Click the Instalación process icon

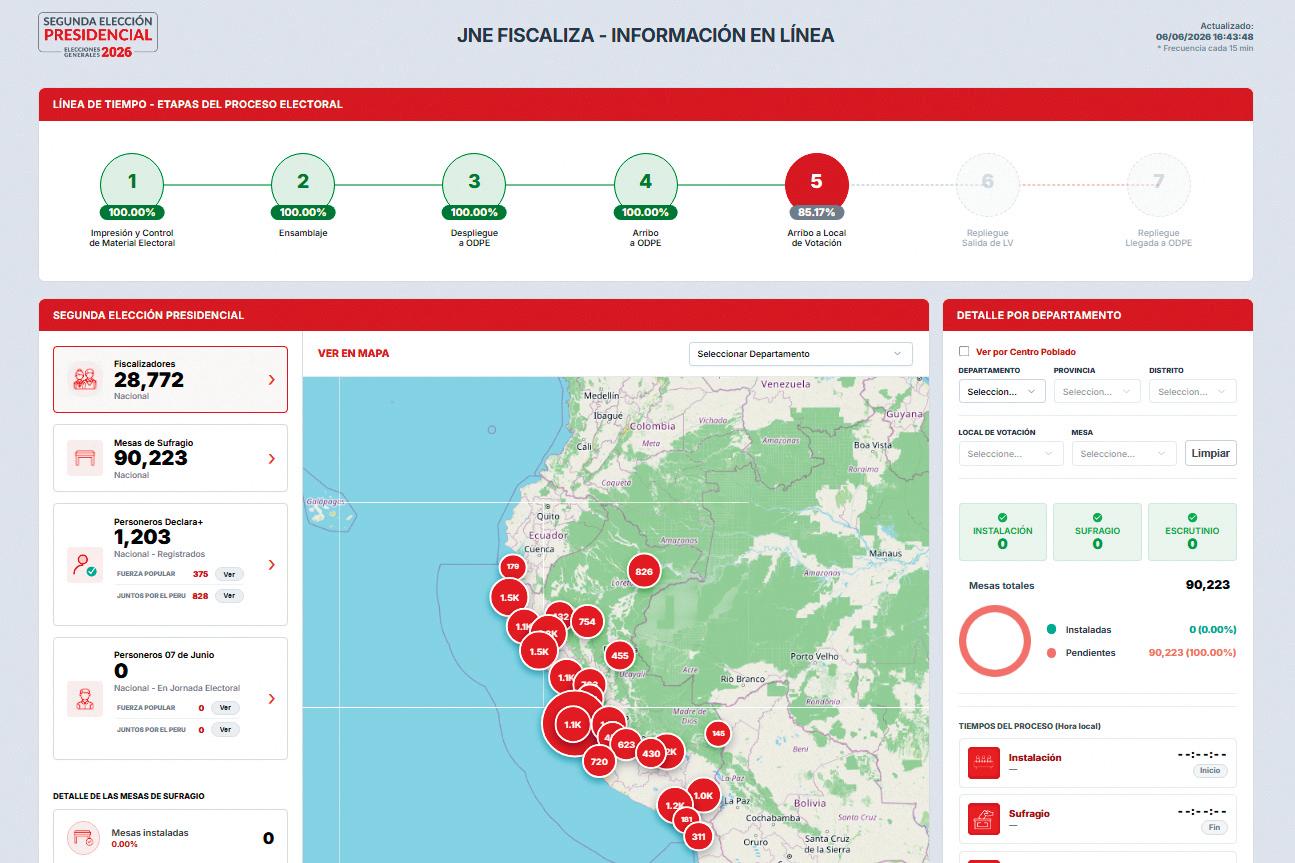tap(984, 764)
